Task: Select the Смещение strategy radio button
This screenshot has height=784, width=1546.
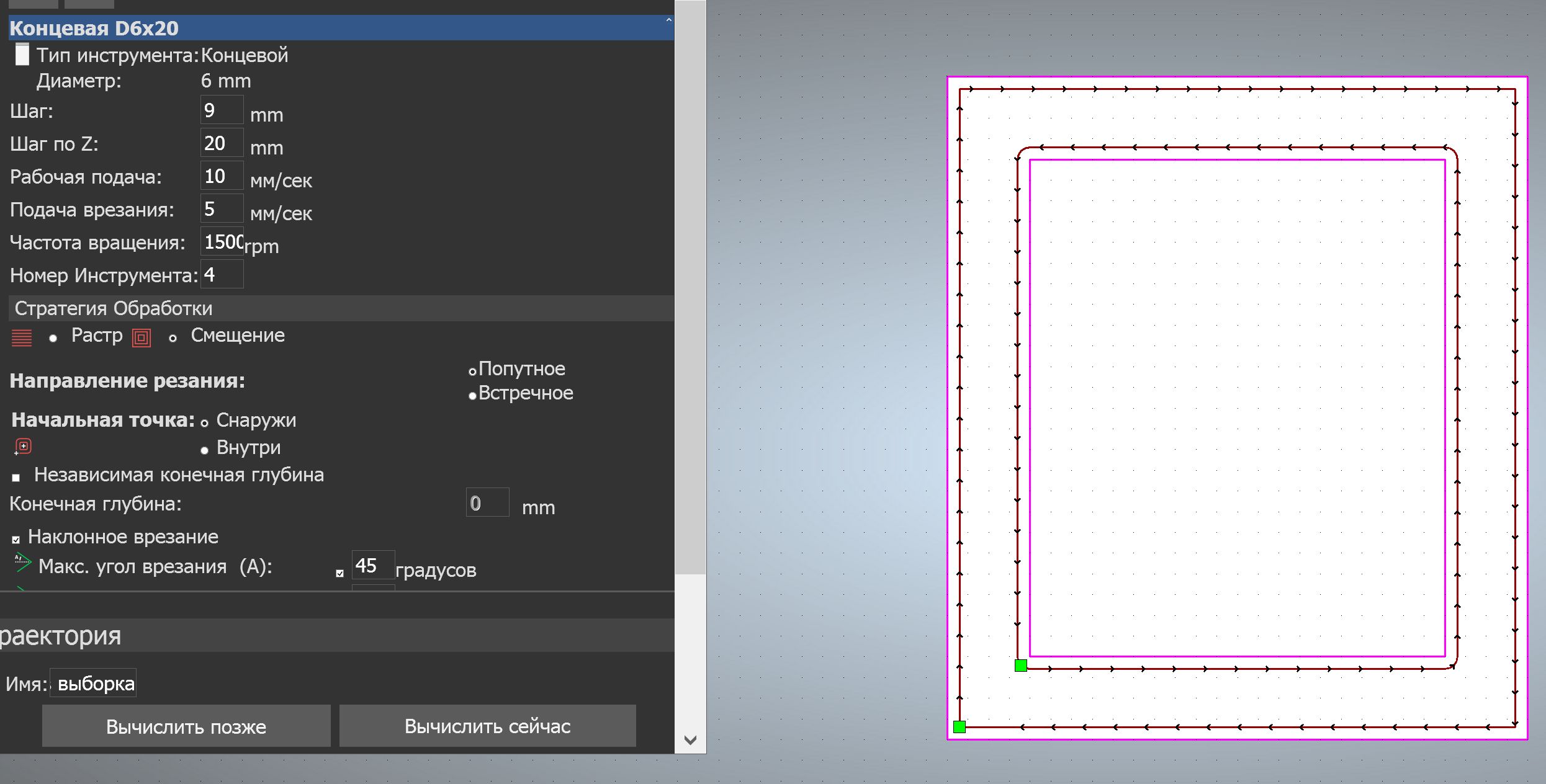Action: pyautogui.click(x=173, y=338)
